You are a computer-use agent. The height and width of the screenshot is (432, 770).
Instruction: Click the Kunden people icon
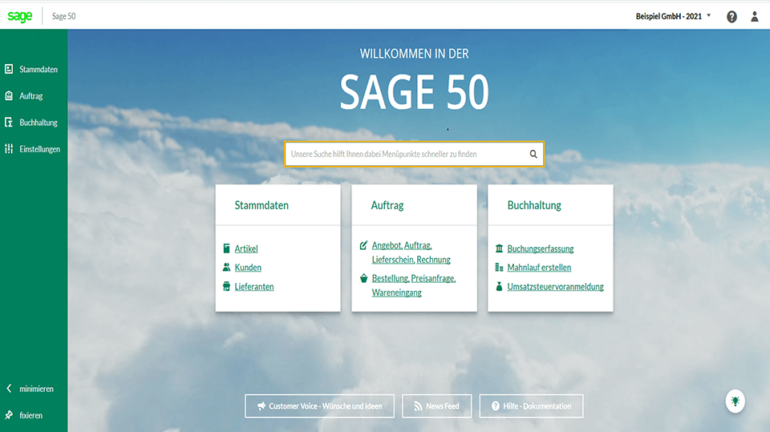[x=226, y=267]
